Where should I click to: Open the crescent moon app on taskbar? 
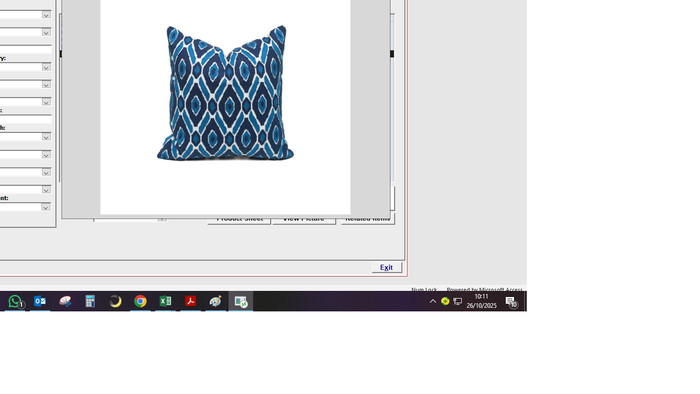(115, 302)
